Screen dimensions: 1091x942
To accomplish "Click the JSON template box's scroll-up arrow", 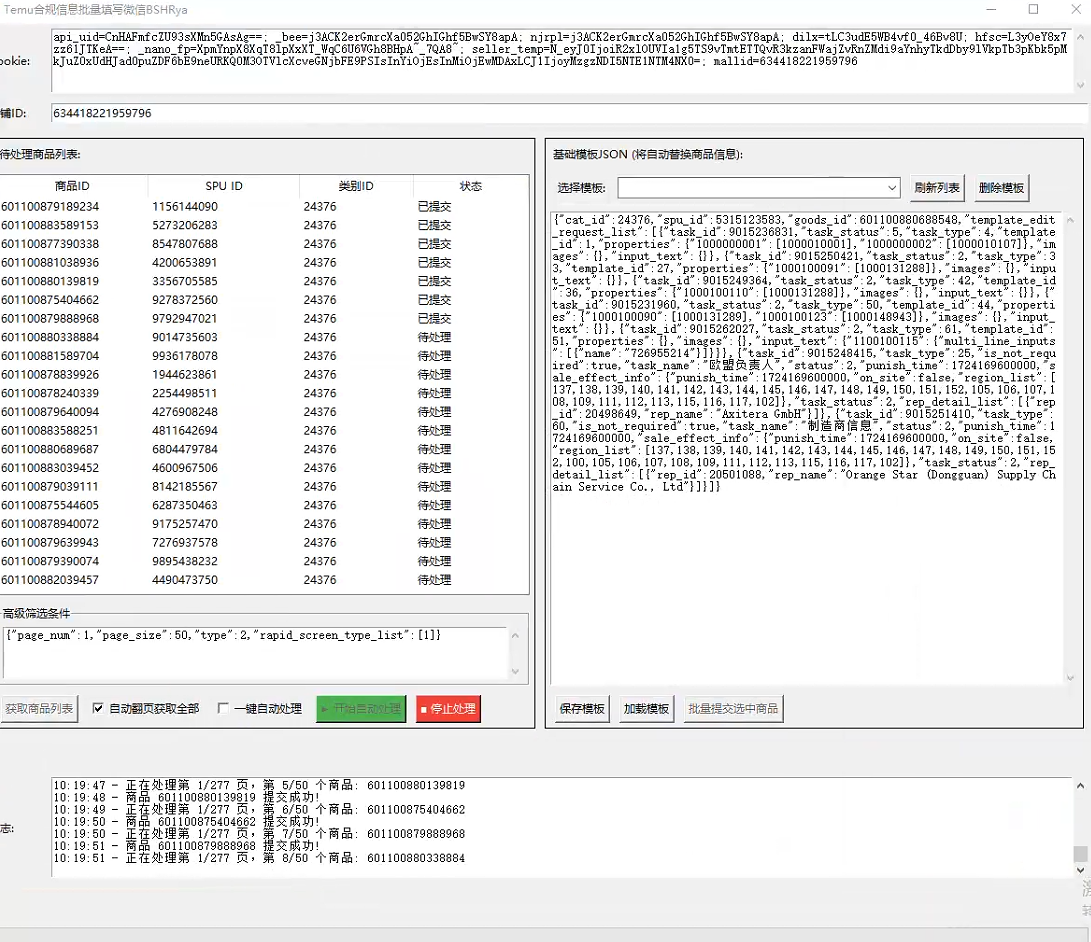I will tap(1070, 220).
